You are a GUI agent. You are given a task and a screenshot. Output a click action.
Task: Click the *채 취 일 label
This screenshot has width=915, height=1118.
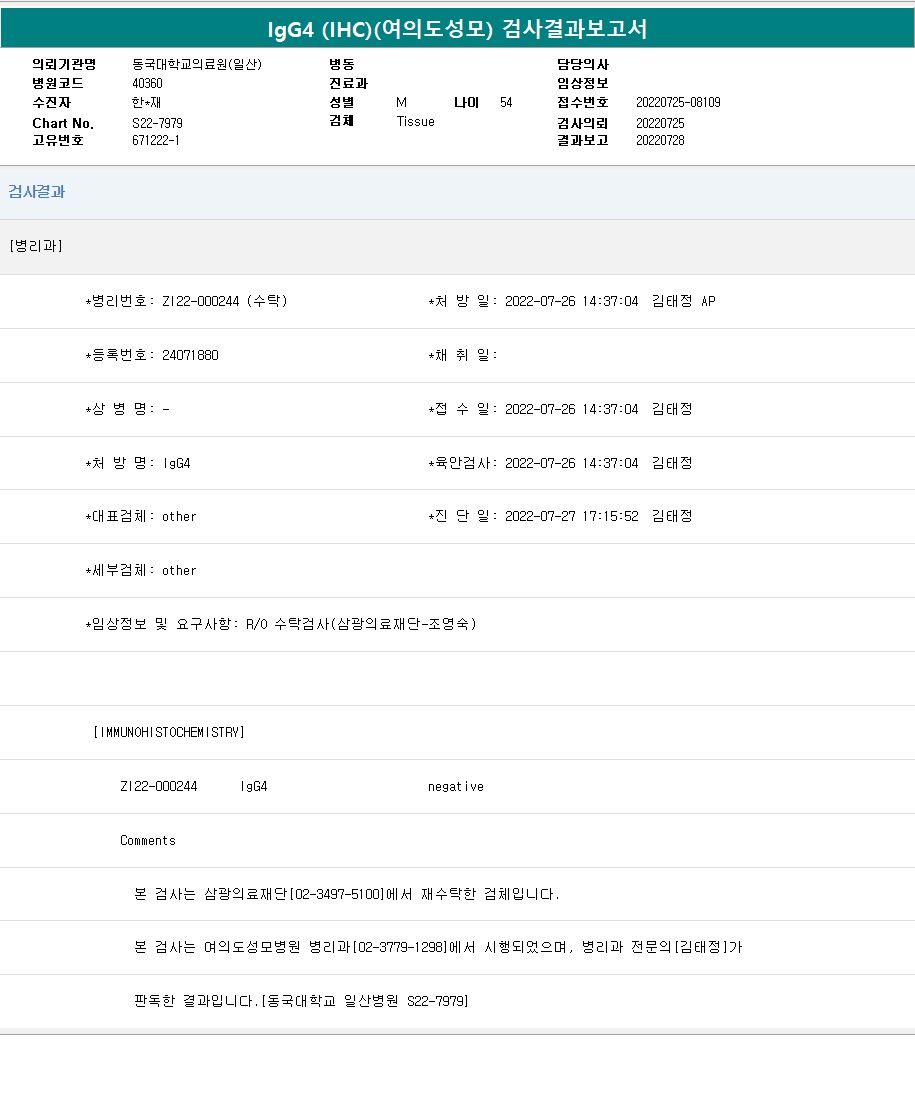(462, 355)
